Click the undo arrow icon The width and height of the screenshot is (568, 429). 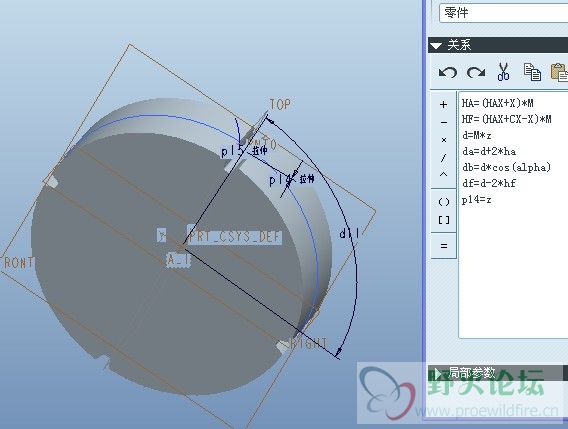(x=448, y=72)
